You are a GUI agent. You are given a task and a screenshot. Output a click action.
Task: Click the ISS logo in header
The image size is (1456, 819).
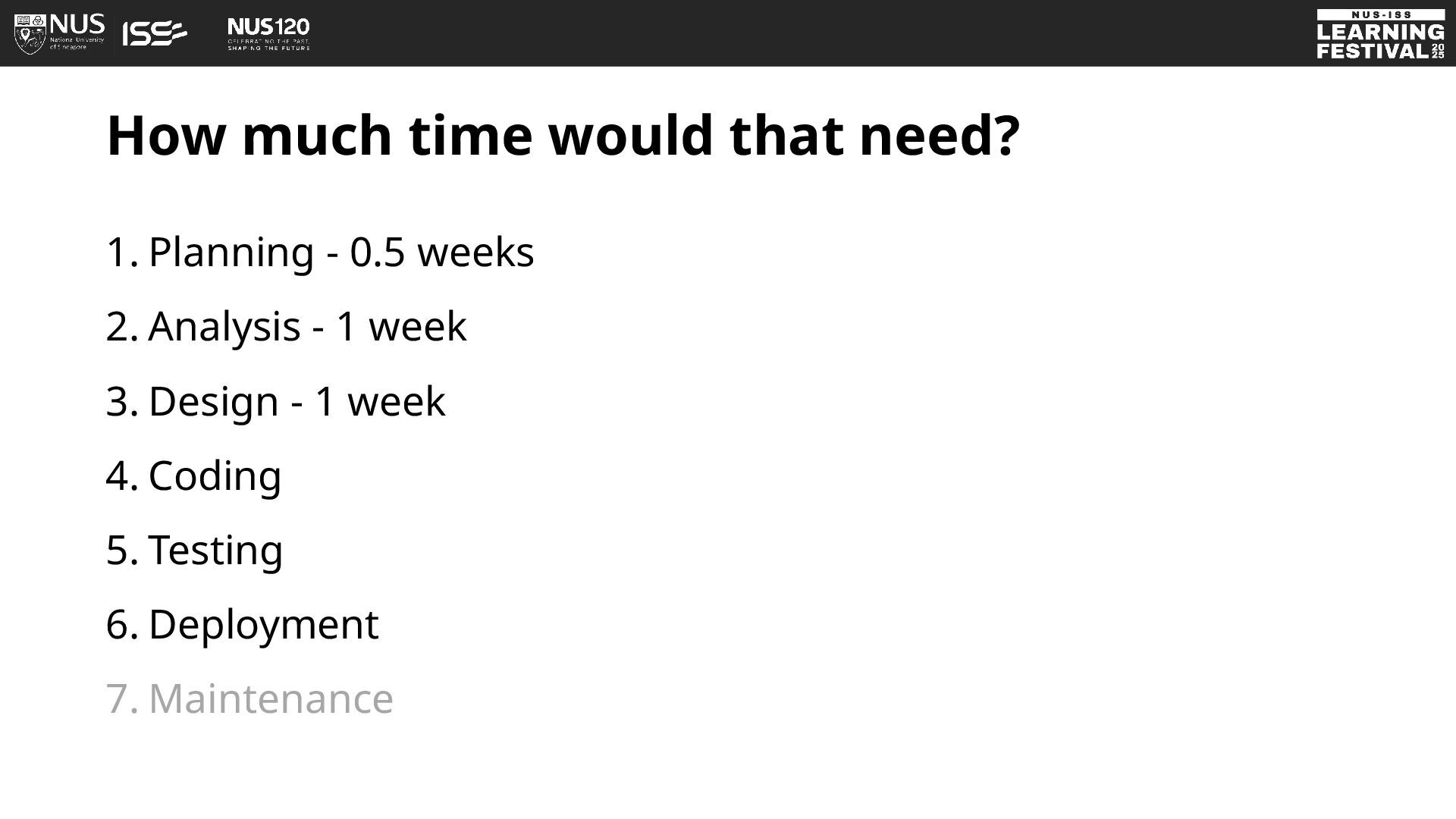155,33
